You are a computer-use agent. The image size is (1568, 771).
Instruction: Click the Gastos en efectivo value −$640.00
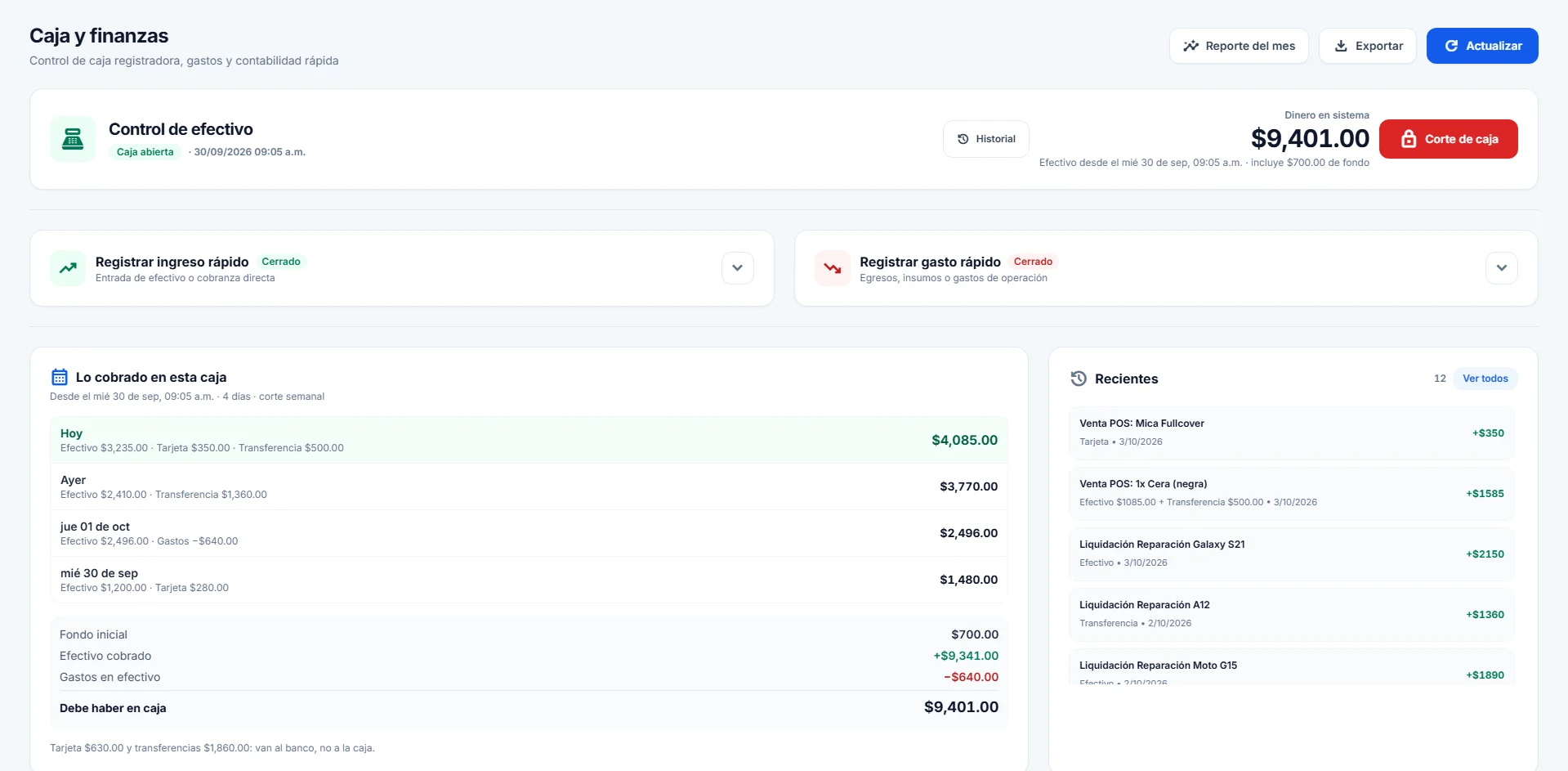click(x=971, y=677)
